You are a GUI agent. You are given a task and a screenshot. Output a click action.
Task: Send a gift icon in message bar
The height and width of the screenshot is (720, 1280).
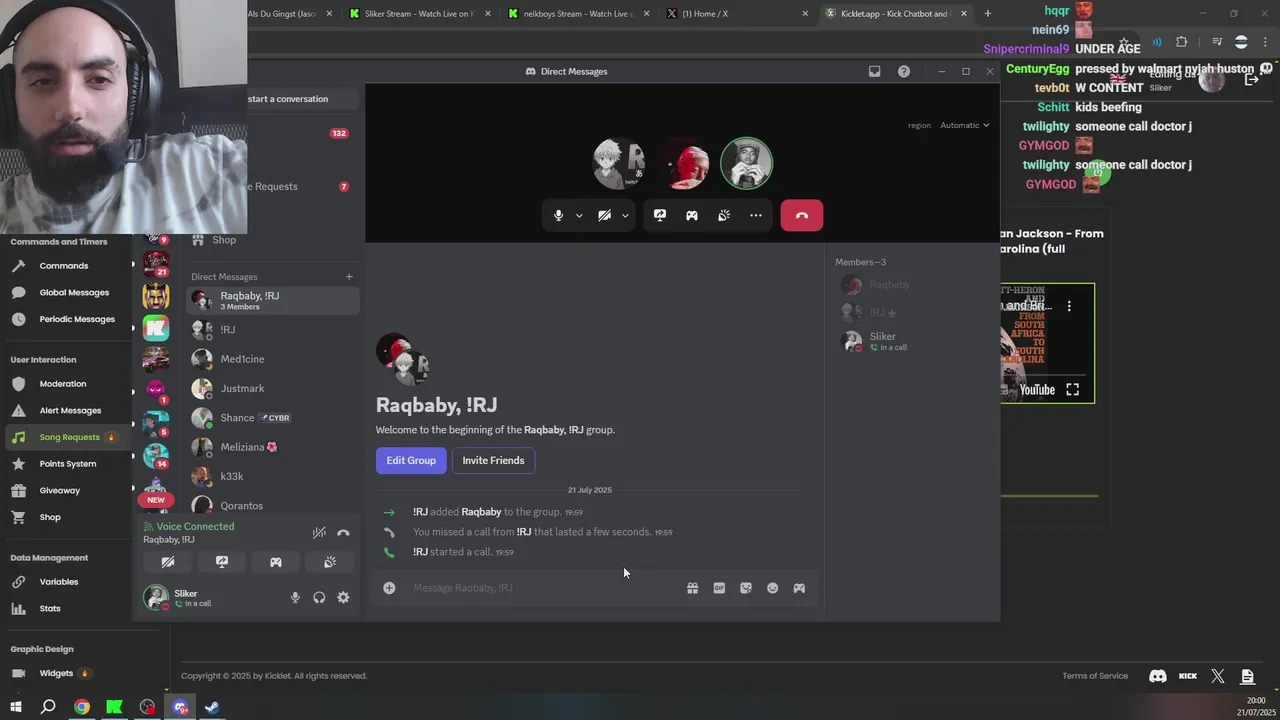(x=692, y=588)
